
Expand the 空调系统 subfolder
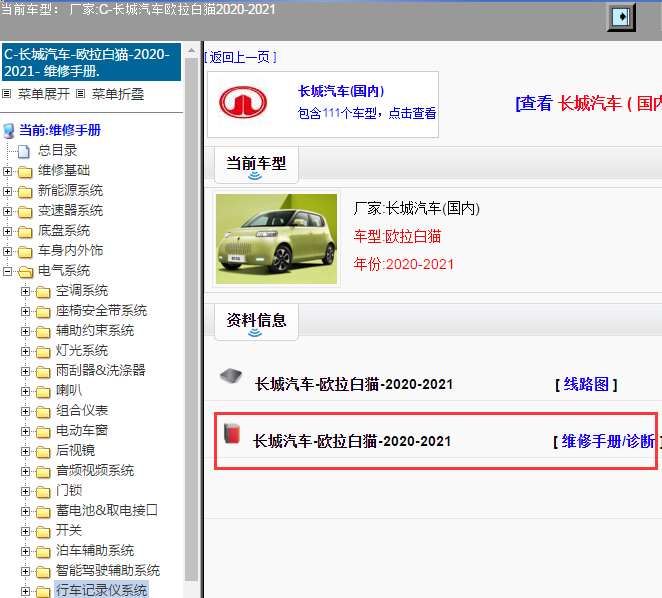tap(25, 291)
